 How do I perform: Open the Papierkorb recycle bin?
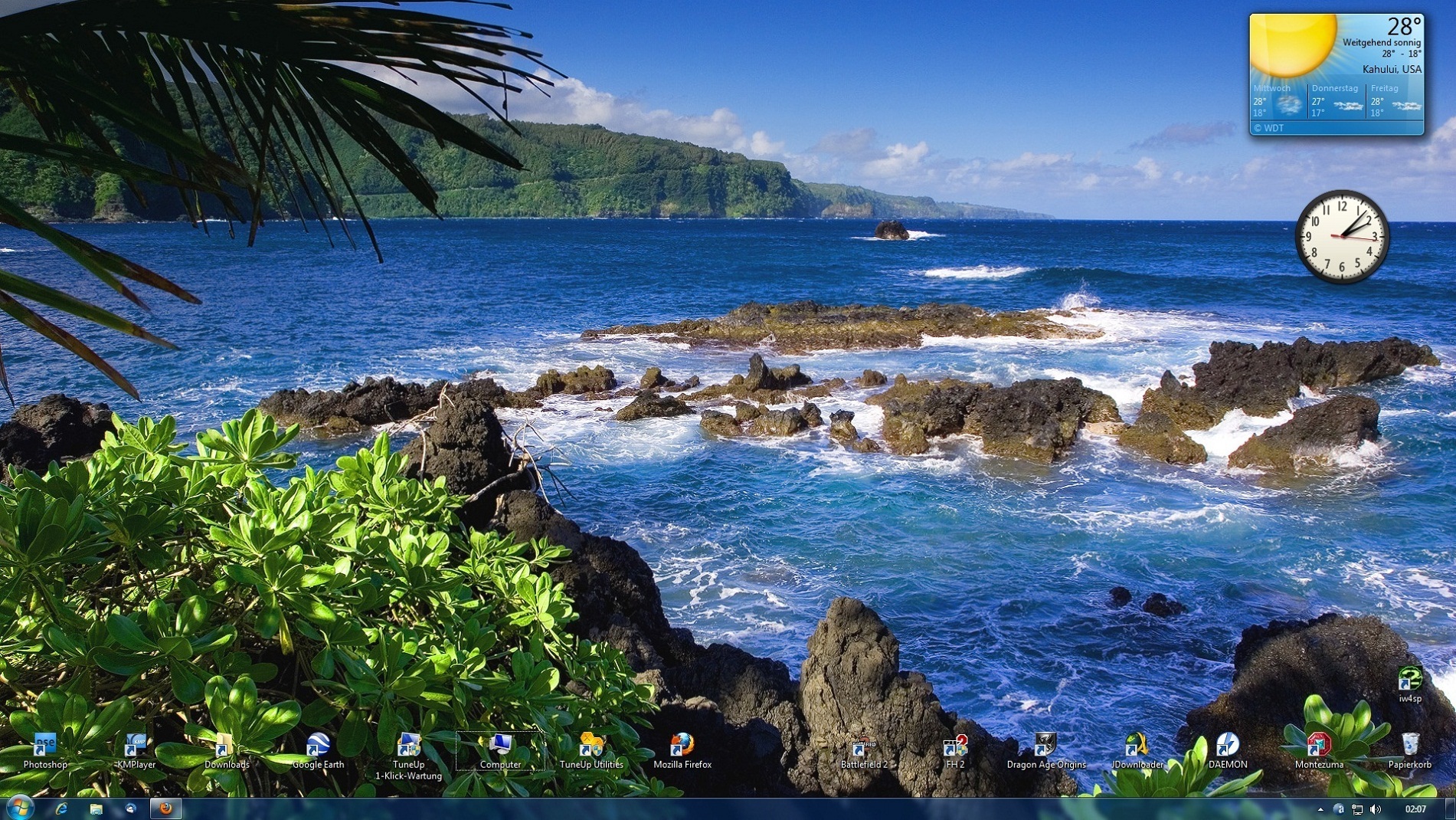tap(1410, 746)
